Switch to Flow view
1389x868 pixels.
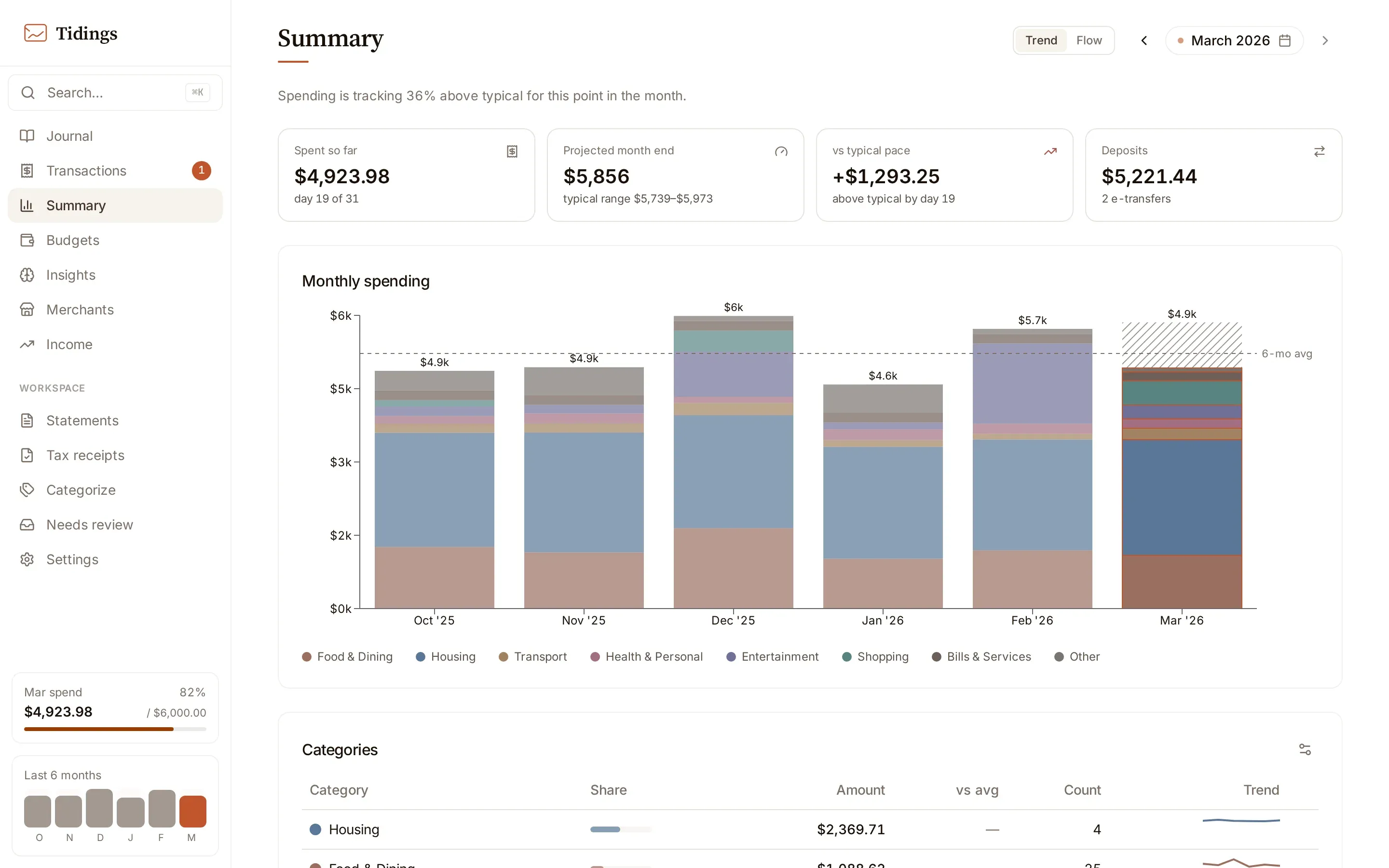pyautogui.click(x=1089, y=40)
